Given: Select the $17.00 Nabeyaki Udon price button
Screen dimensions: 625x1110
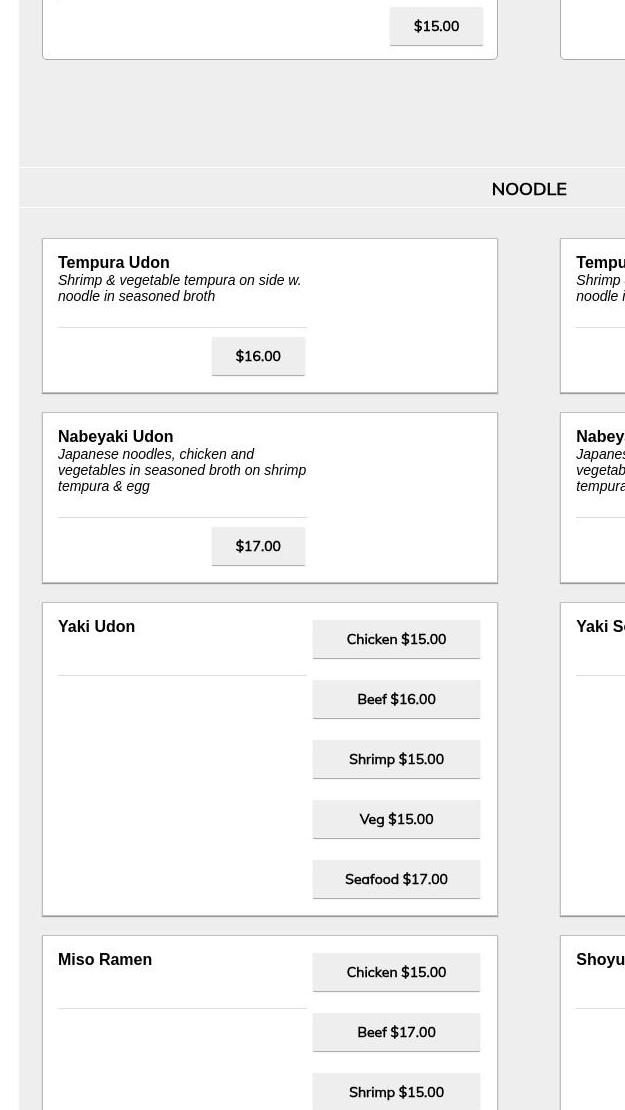Looking at the screenshot, I should (258, 546).
